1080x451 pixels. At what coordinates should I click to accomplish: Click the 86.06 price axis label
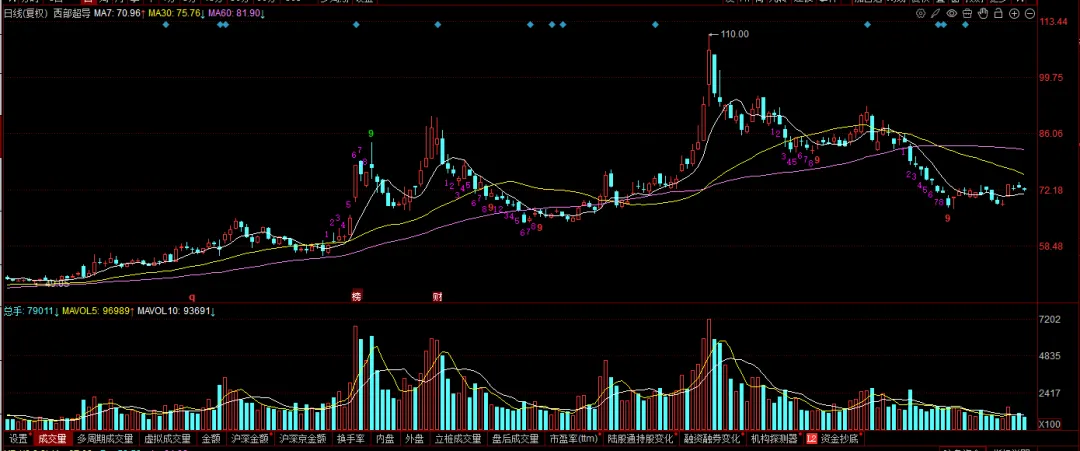click(x=1052, y=134)
